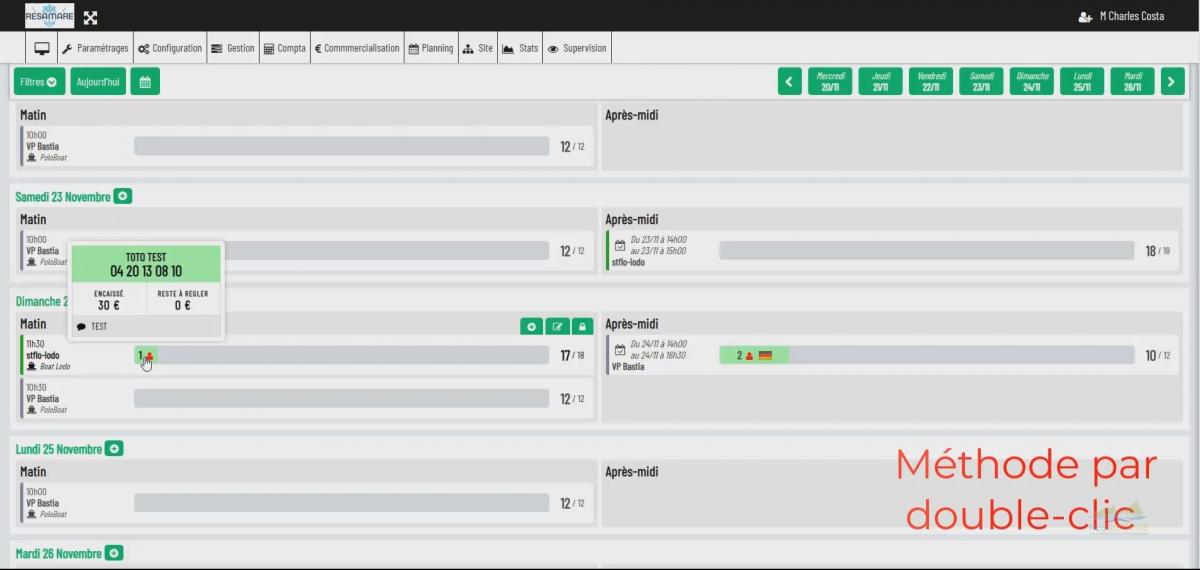The height and width of the screenshot is (570, 1200).
Task: Select Dimanche 24/11 day button
Action: [x=1032, y=82]
